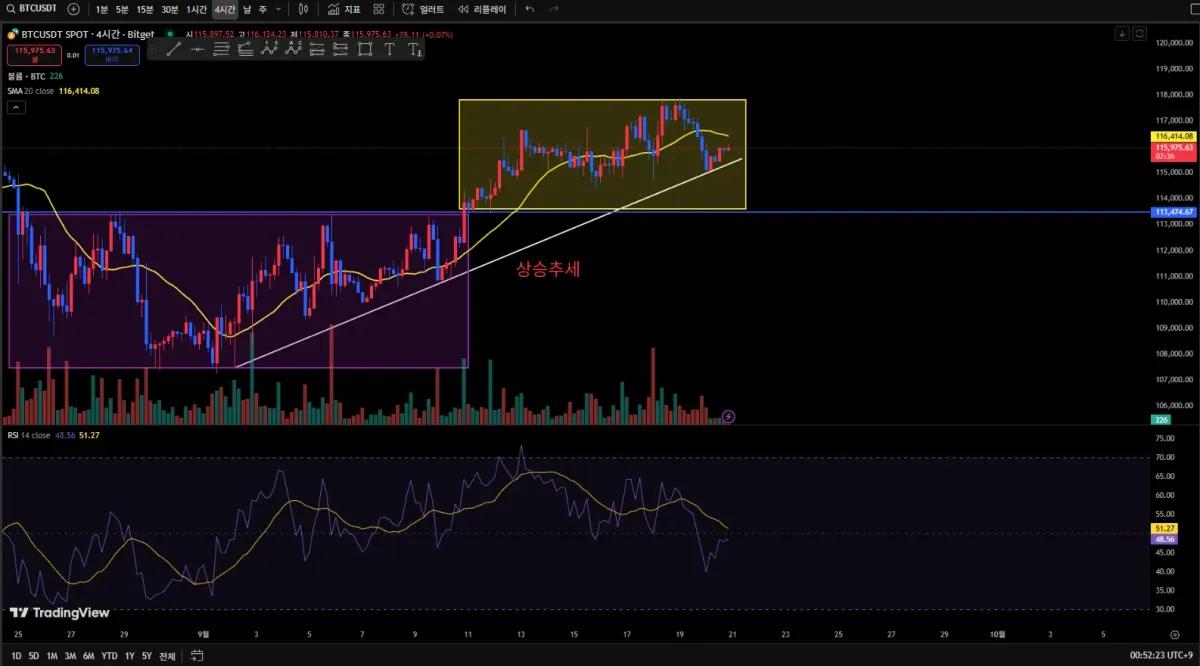Viewport: 1200px width, 666px height.
Task: Add a symbol with the plus icon
Action: [x=73, y=9]
